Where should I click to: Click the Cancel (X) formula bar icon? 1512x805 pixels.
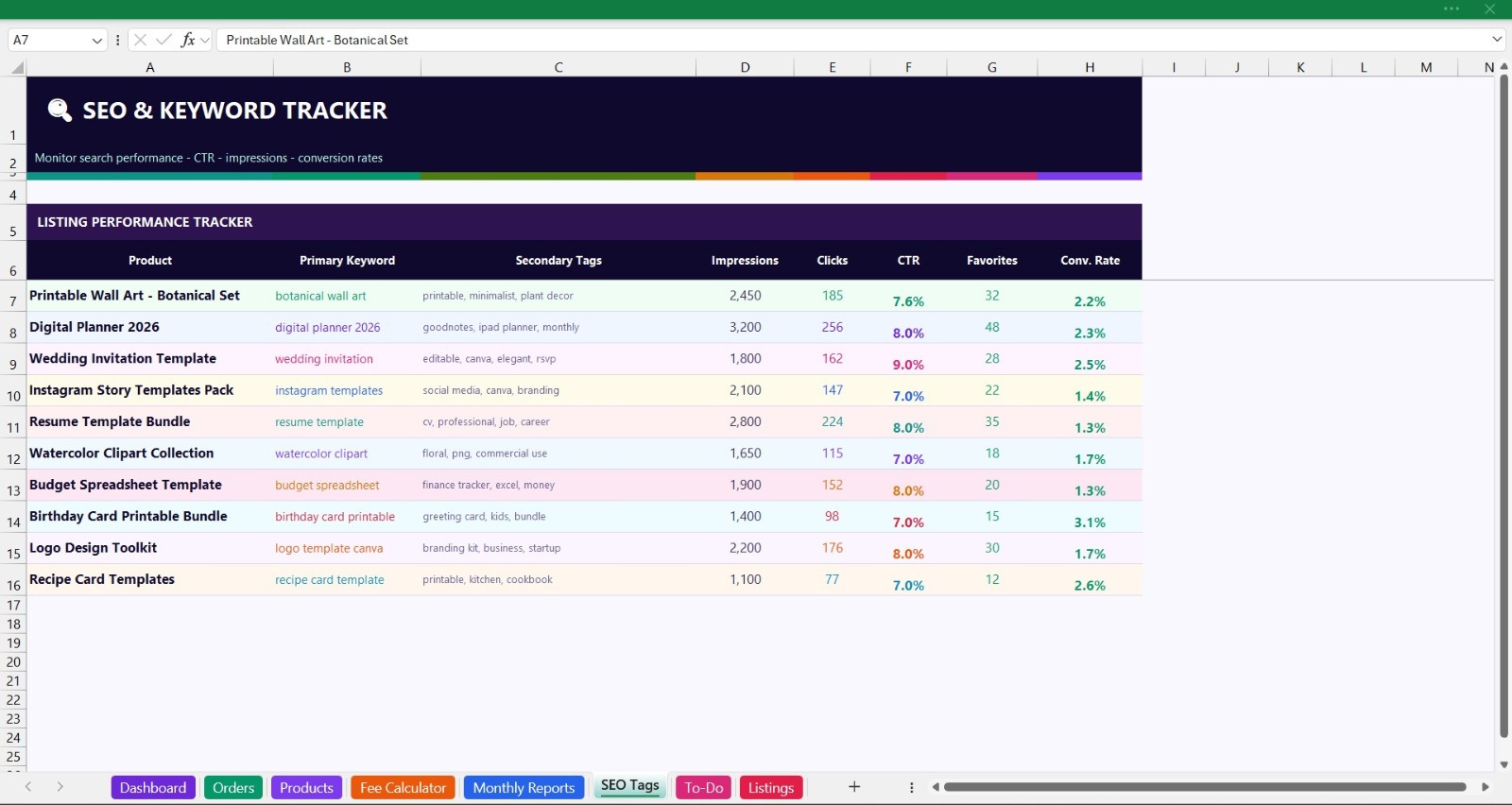[140, 40]
